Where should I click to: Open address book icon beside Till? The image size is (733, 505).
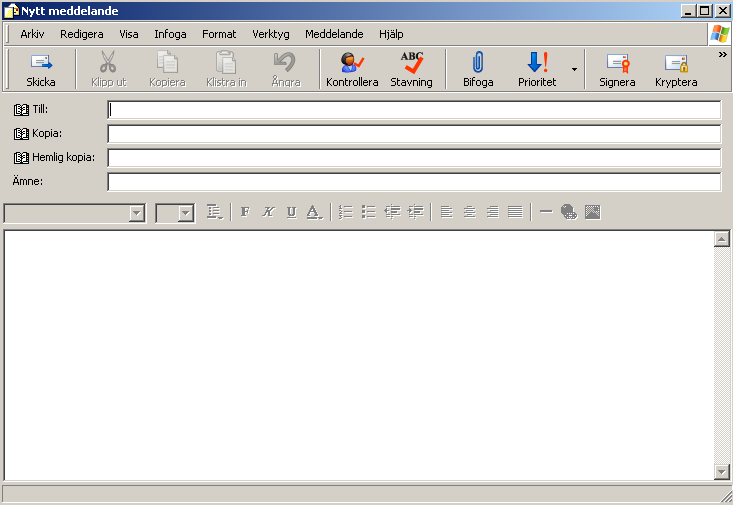pyautogui.click(x=21, y=110)
